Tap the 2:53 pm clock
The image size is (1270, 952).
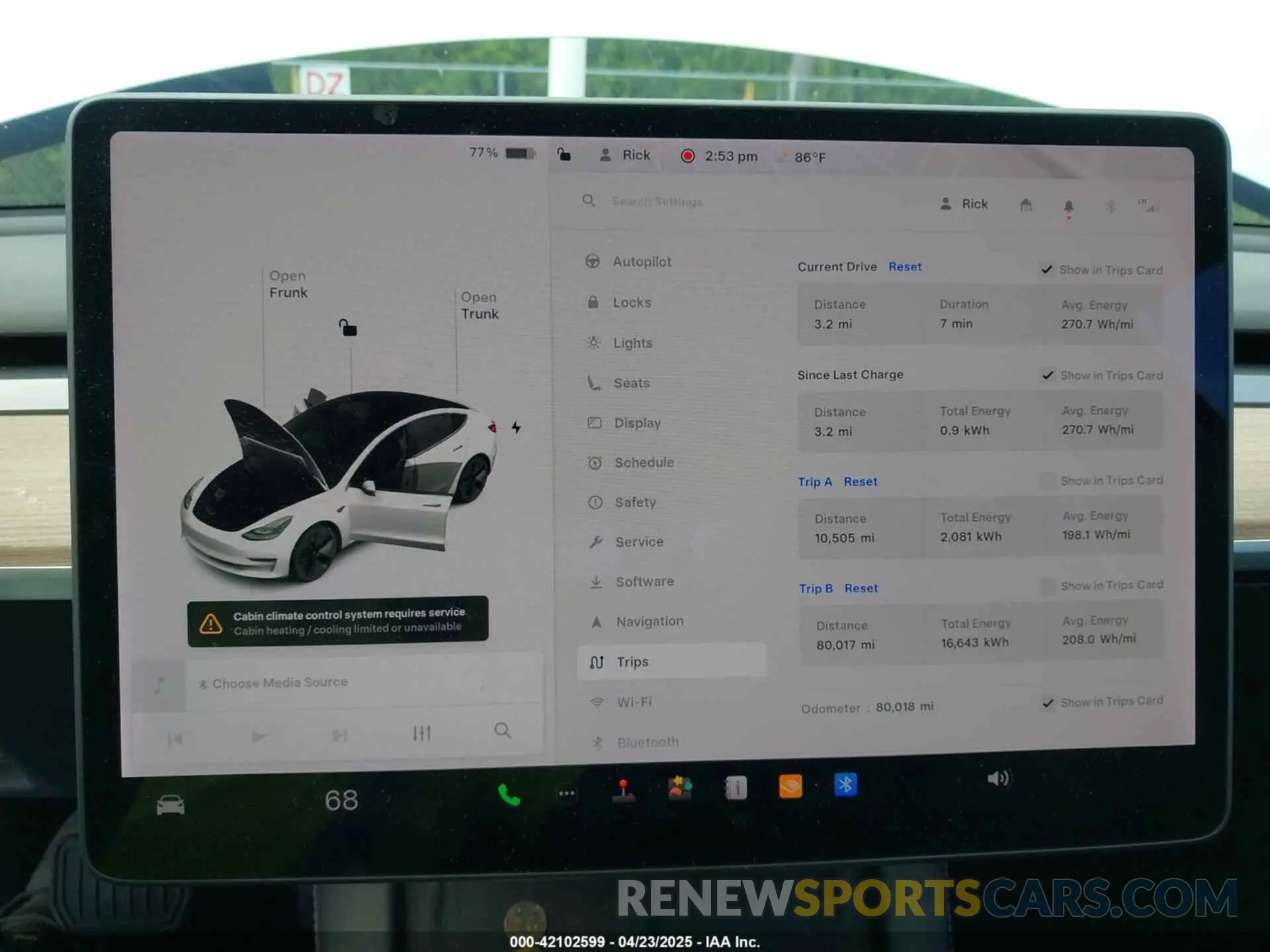tap(731, 157)
